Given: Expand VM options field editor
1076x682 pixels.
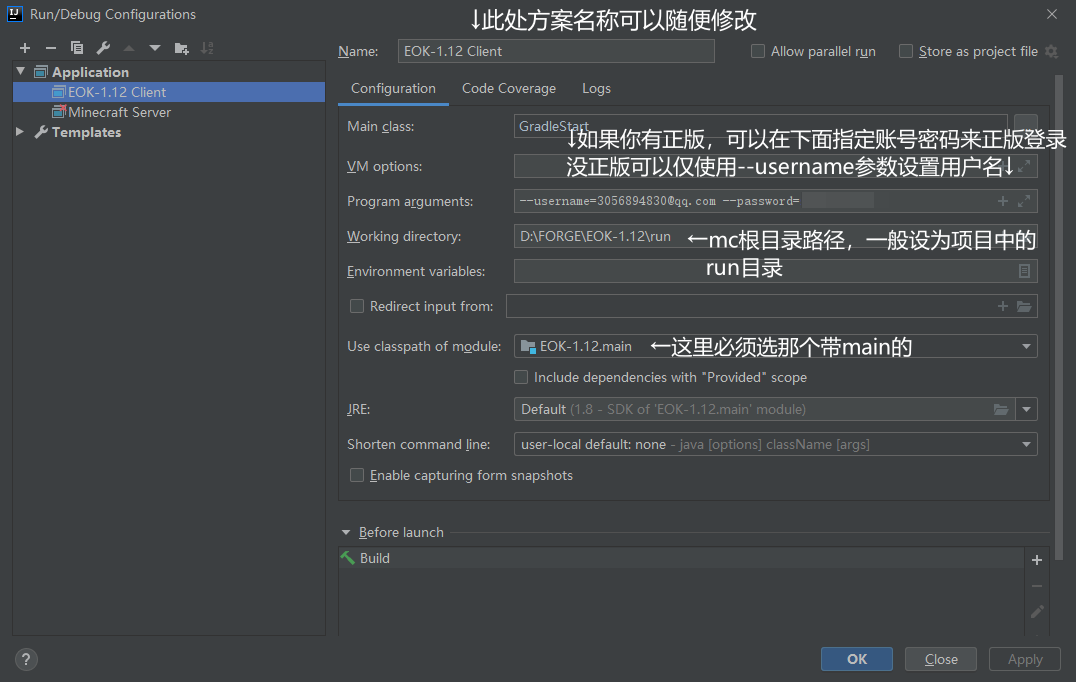Looking at the screenshot, I should [1024, 166].
